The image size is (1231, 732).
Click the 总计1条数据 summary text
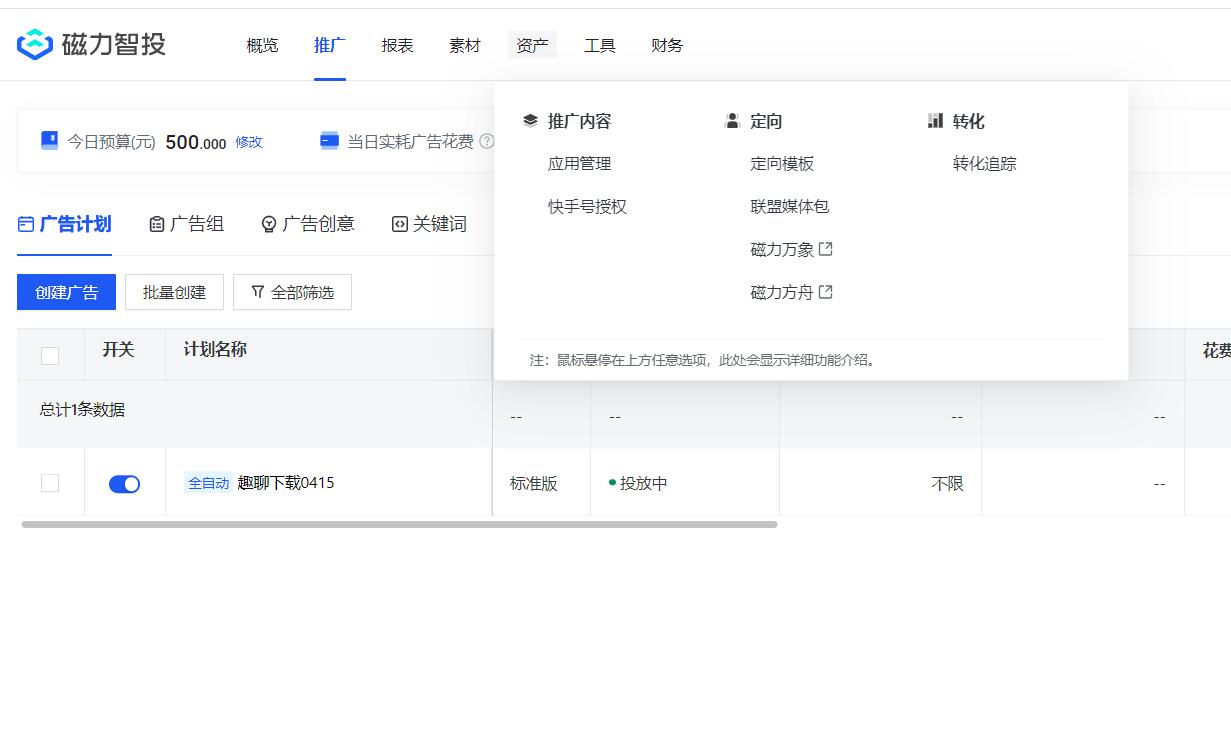(x=82, y=410)
